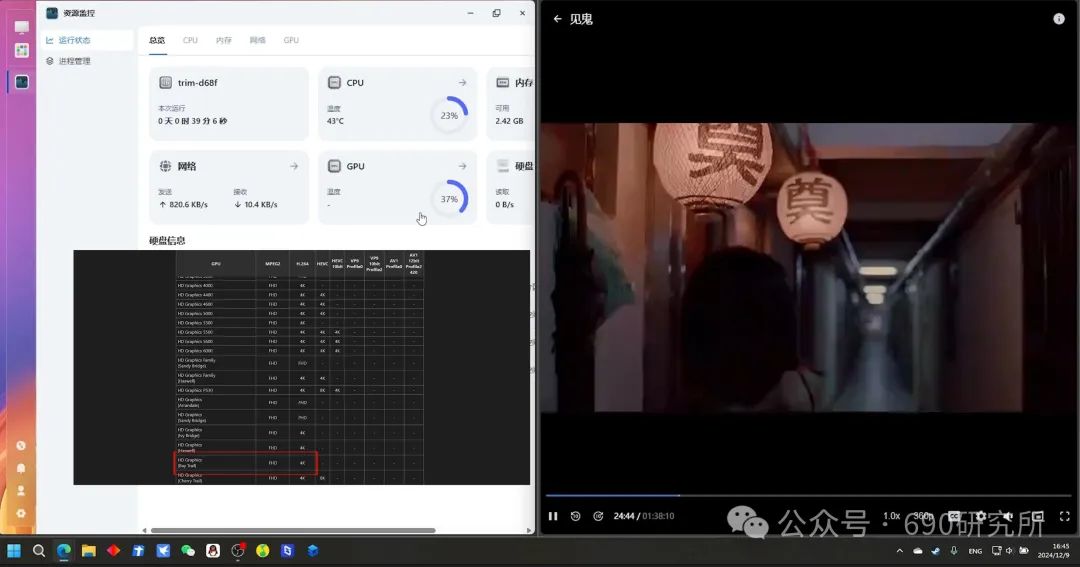Screen dimensions: 1080x567
Task: Open Windows taskbar search
Action: pyautogui.click(x=39, y=550)
